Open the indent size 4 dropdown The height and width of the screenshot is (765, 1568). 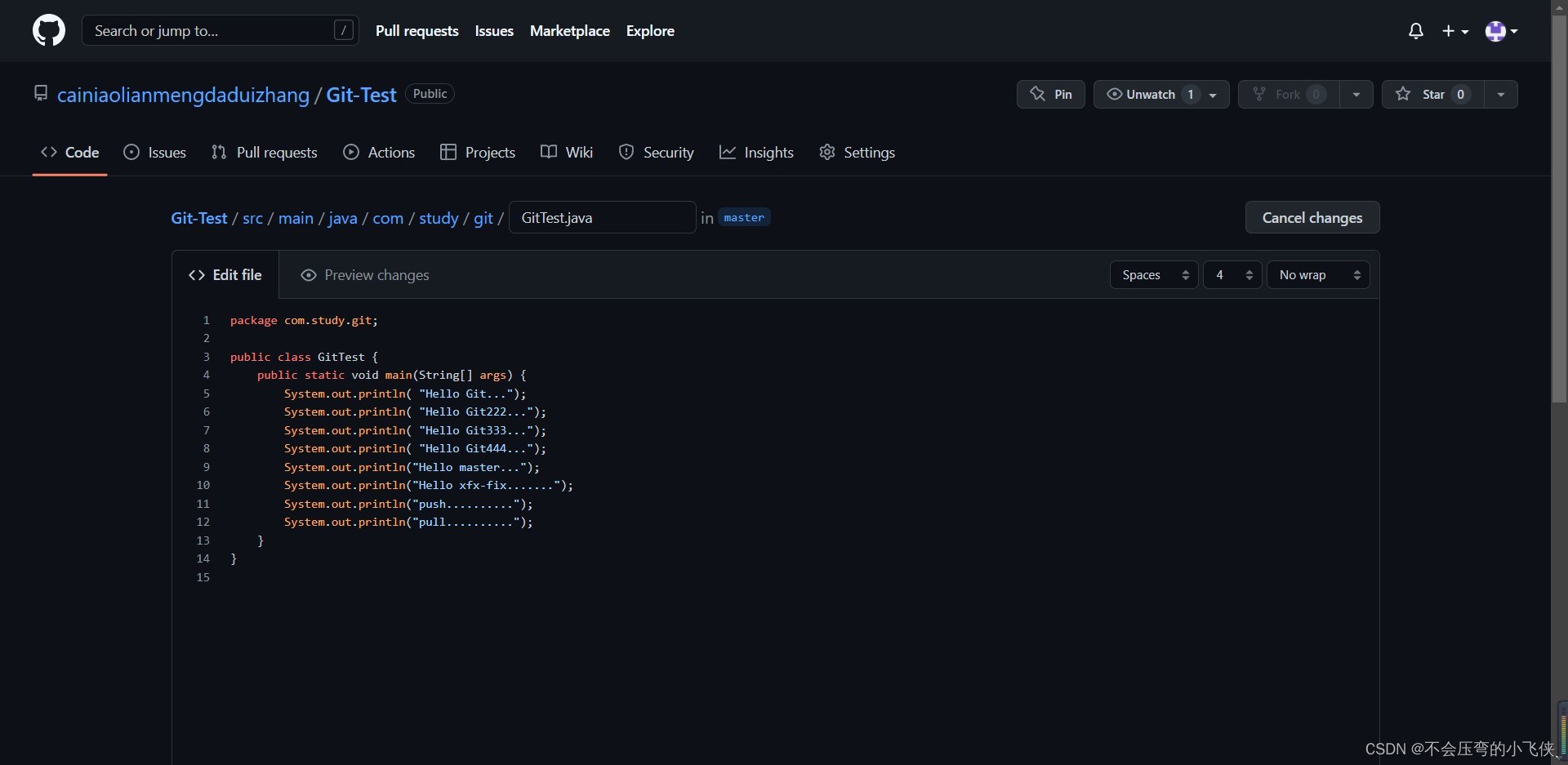[x=1232, y=275]
